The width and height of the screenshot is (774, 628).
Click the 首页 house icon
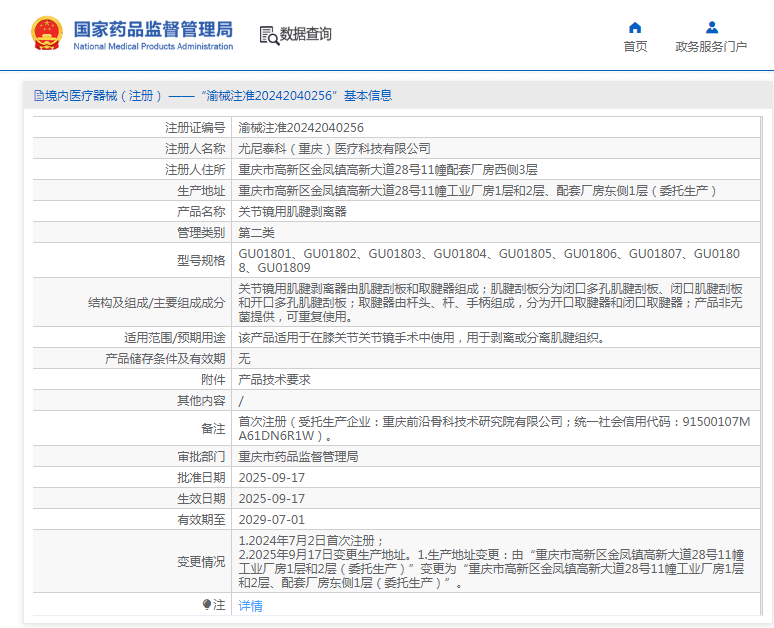pos(635,27)
